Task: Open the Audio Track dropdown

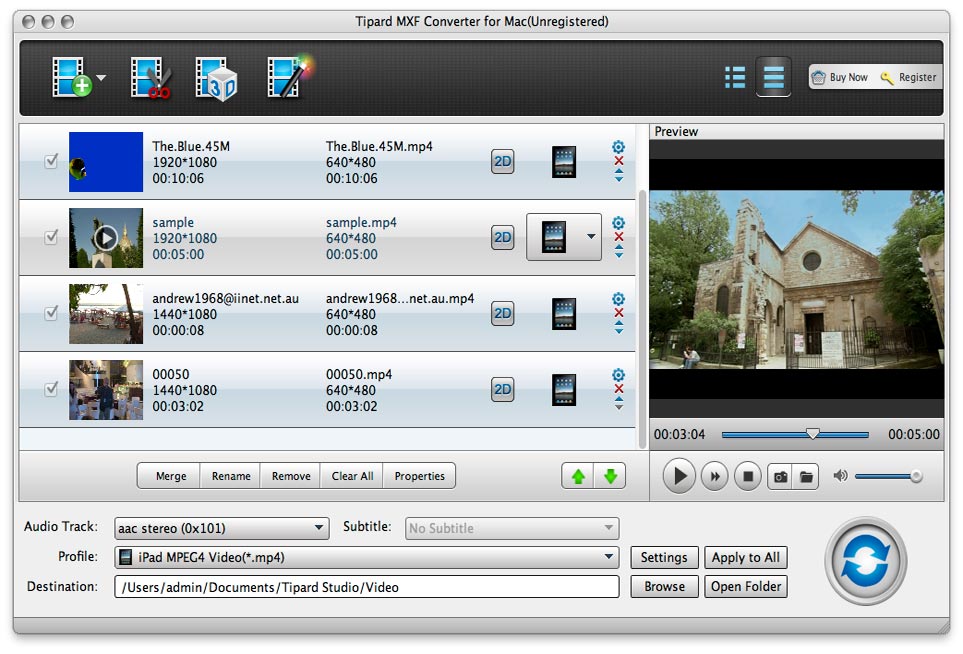Action: 221,528
